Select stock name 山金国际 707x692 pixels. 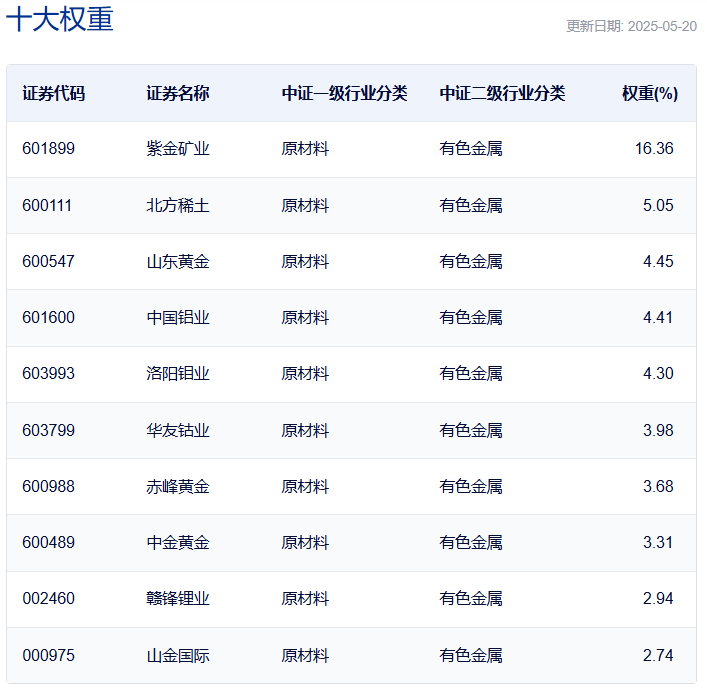[178, 655]
